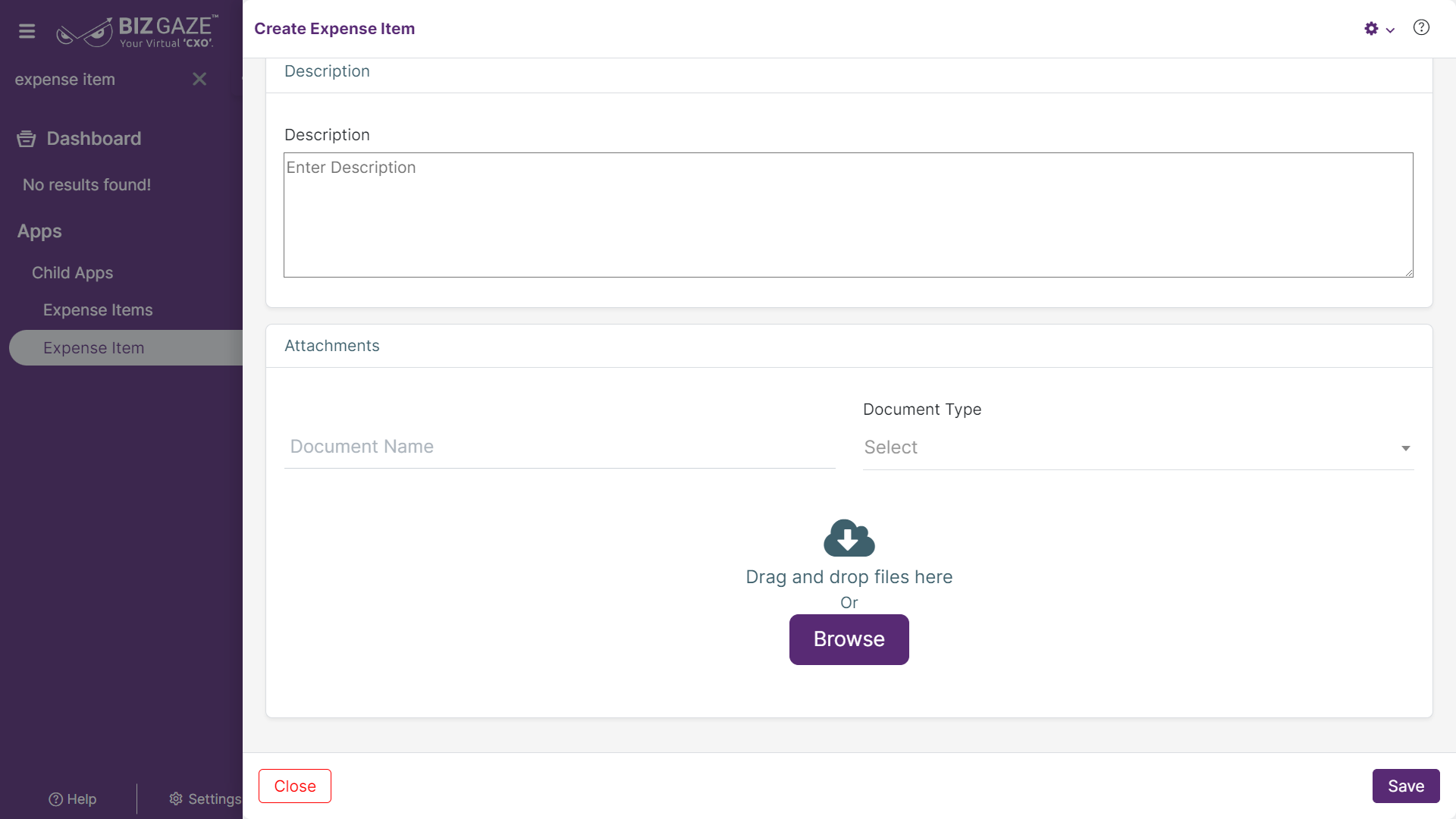Open the settings gear in header
1456x819 pixels.
tap(1371, 29)
